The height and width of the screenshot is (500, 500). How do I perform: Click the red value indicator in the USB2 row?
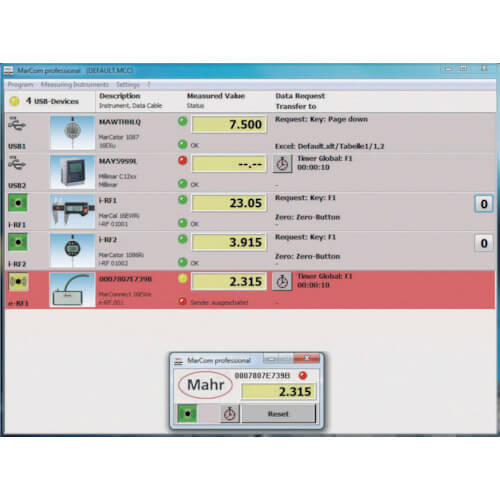[182, 160]
